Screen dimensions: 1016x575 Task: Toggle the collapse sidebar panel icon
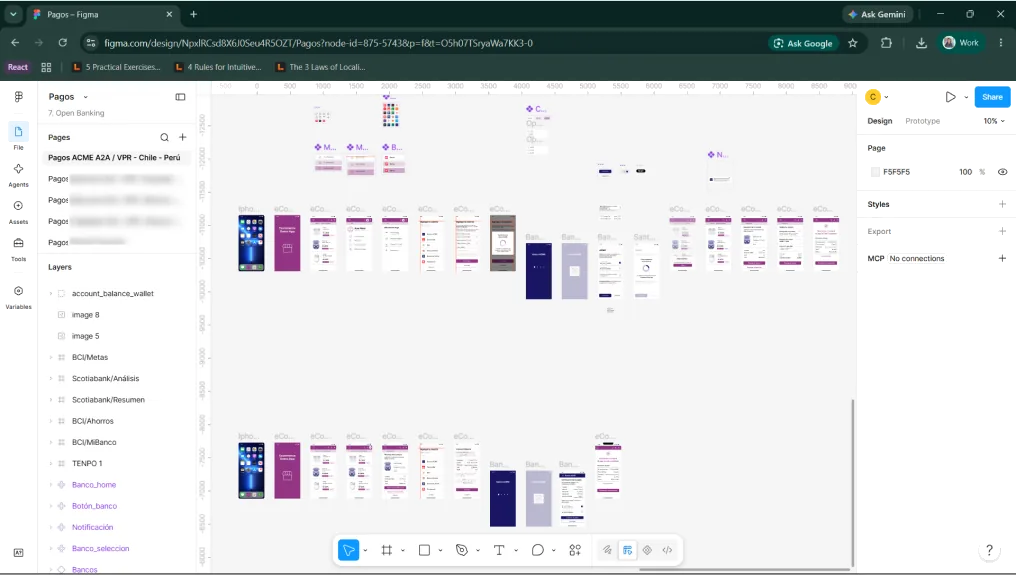180,97
